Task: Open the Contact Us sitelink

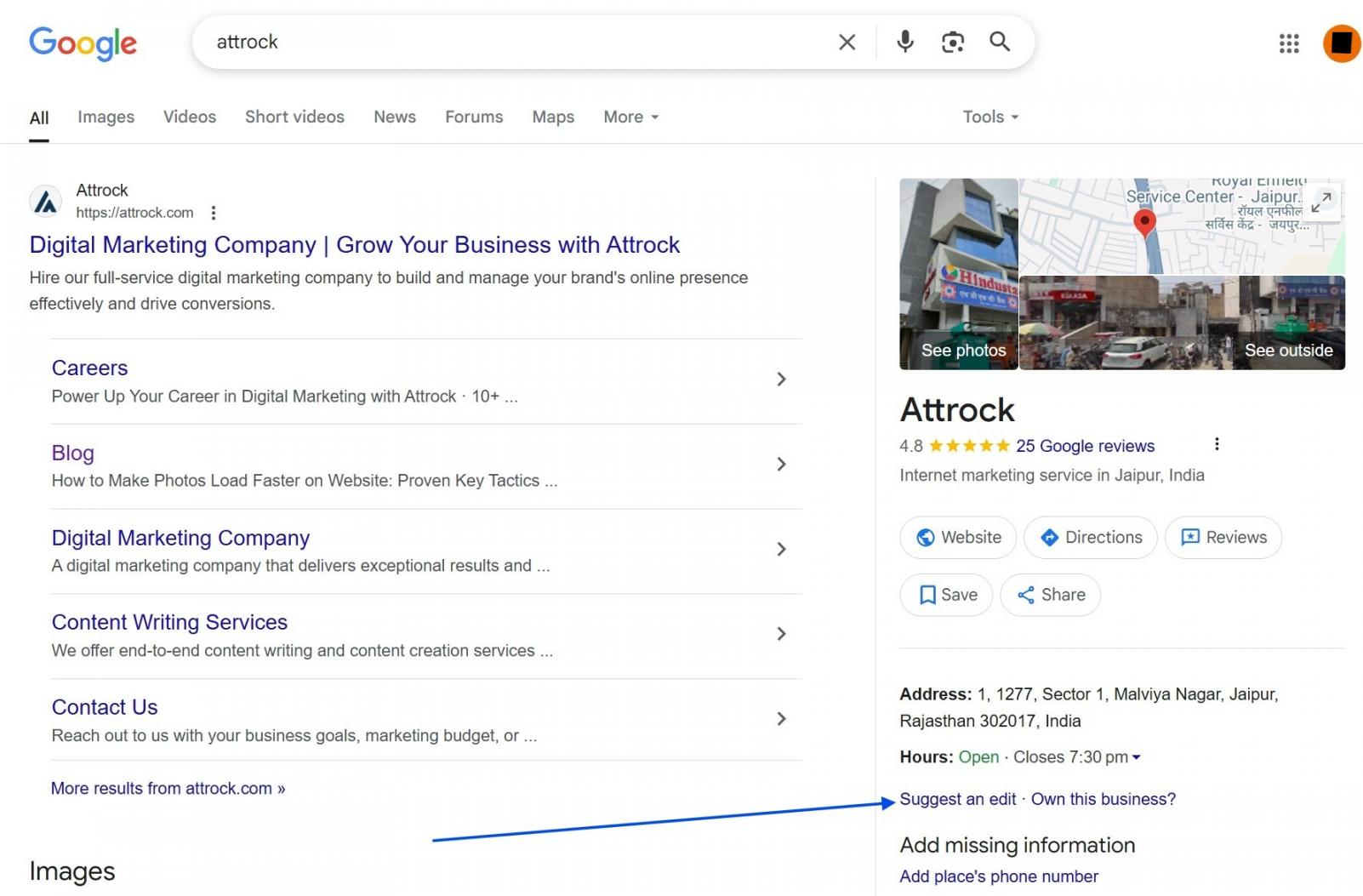Action: tap(105, 707)
